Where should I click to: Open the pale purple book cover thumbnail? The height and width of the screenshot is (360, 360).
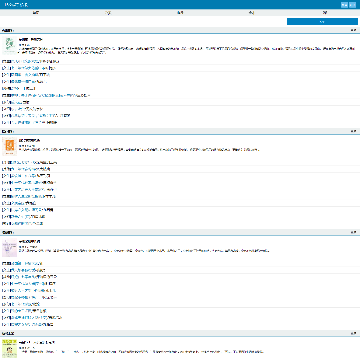[x=9, y=248]
